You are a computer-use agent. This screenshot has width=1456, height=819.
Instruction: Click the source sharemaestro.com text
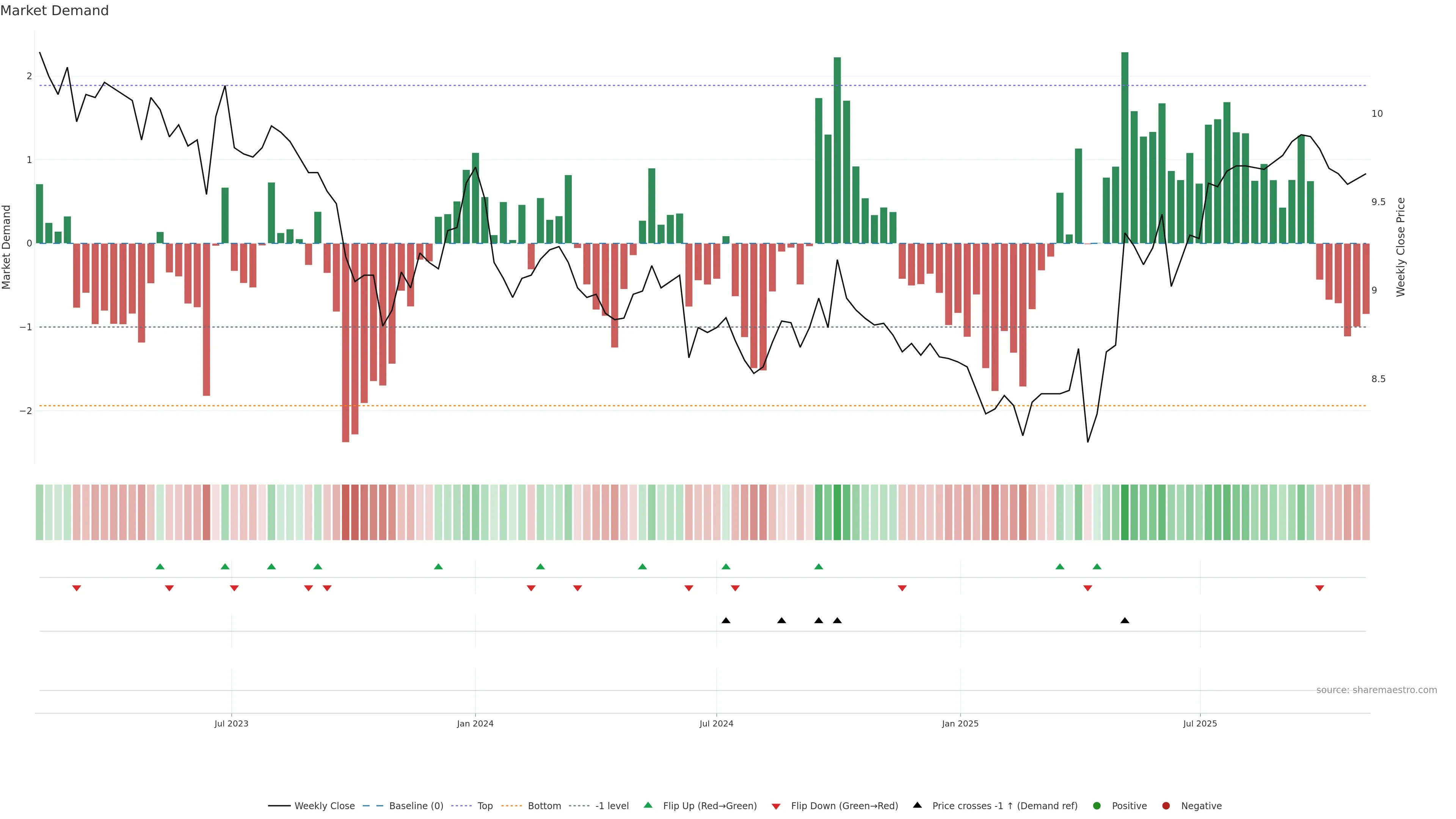pyautogui.click(x=1376, y=690)
